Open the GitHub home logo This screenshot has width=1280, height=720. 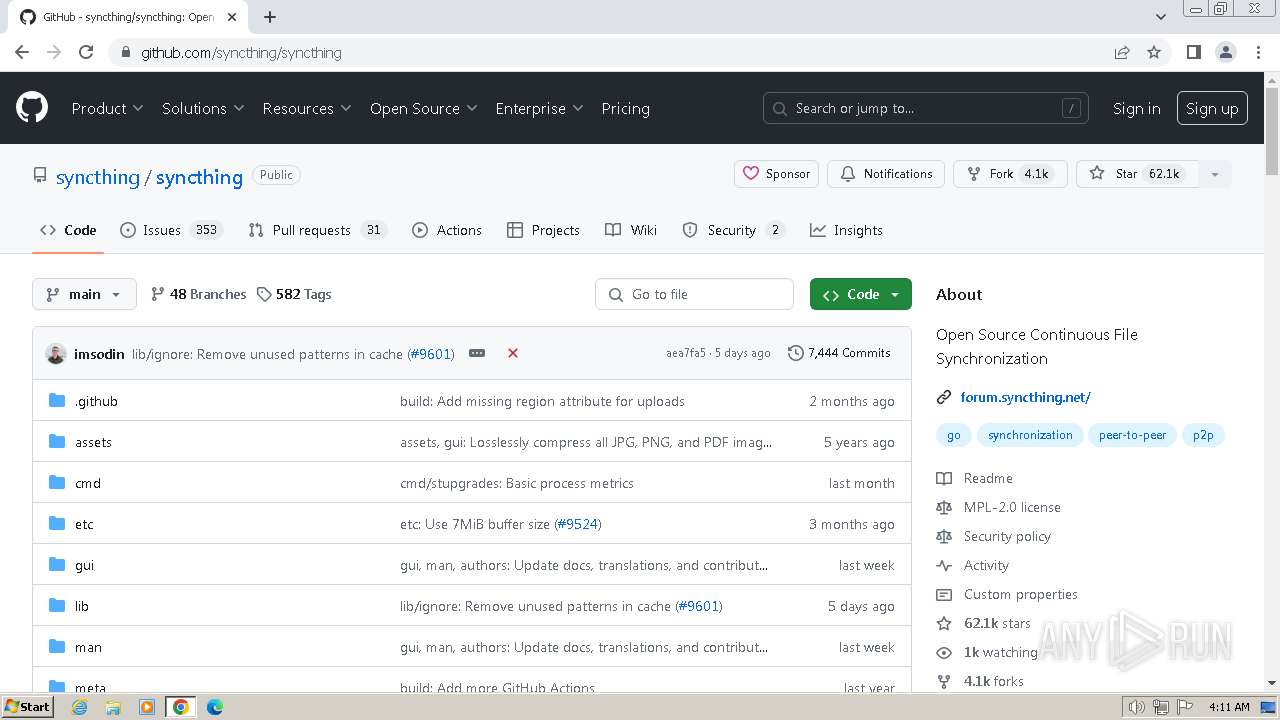[32, 108]
